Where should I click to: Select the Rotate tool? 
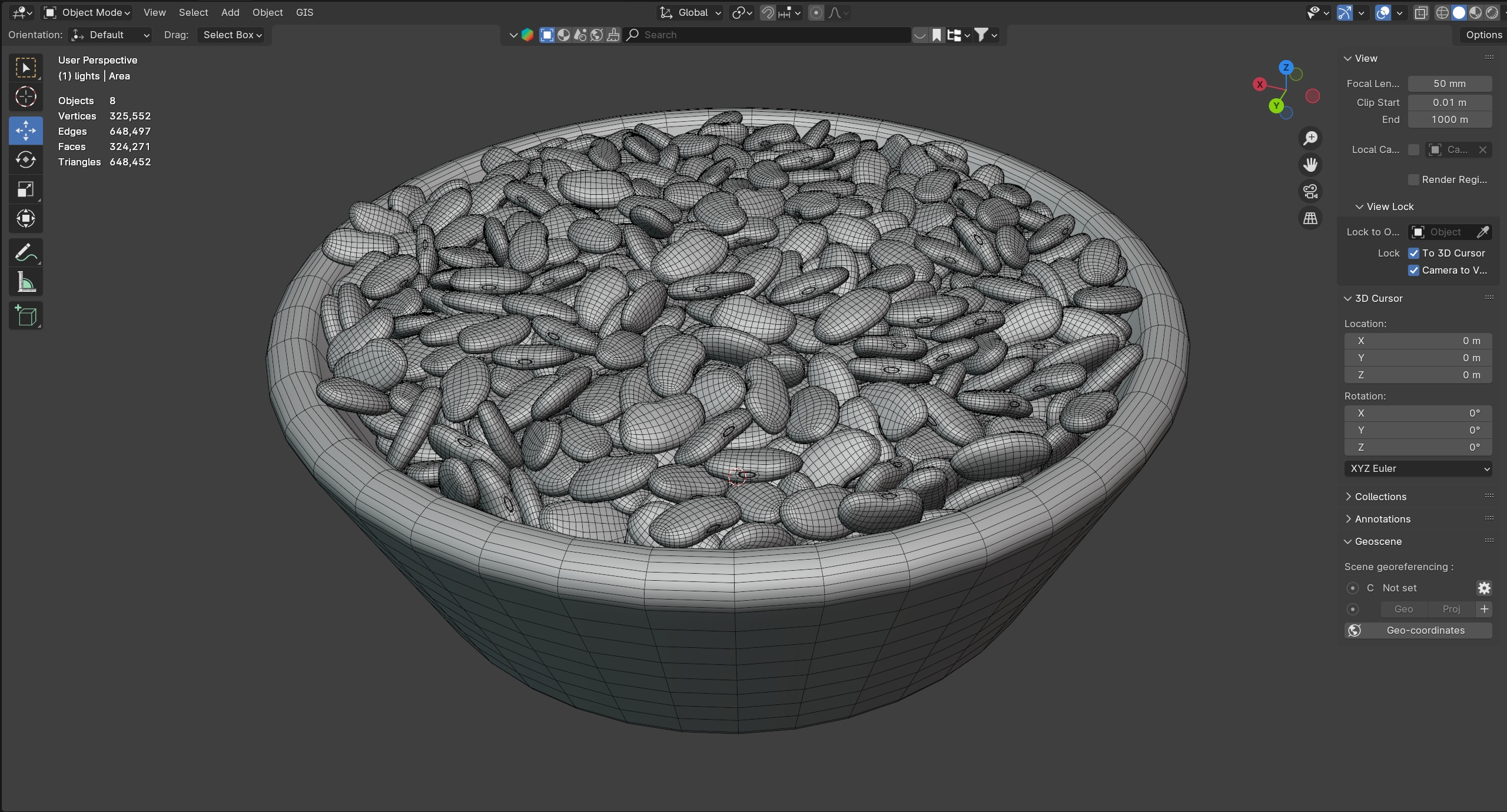(x=25, y=159)
